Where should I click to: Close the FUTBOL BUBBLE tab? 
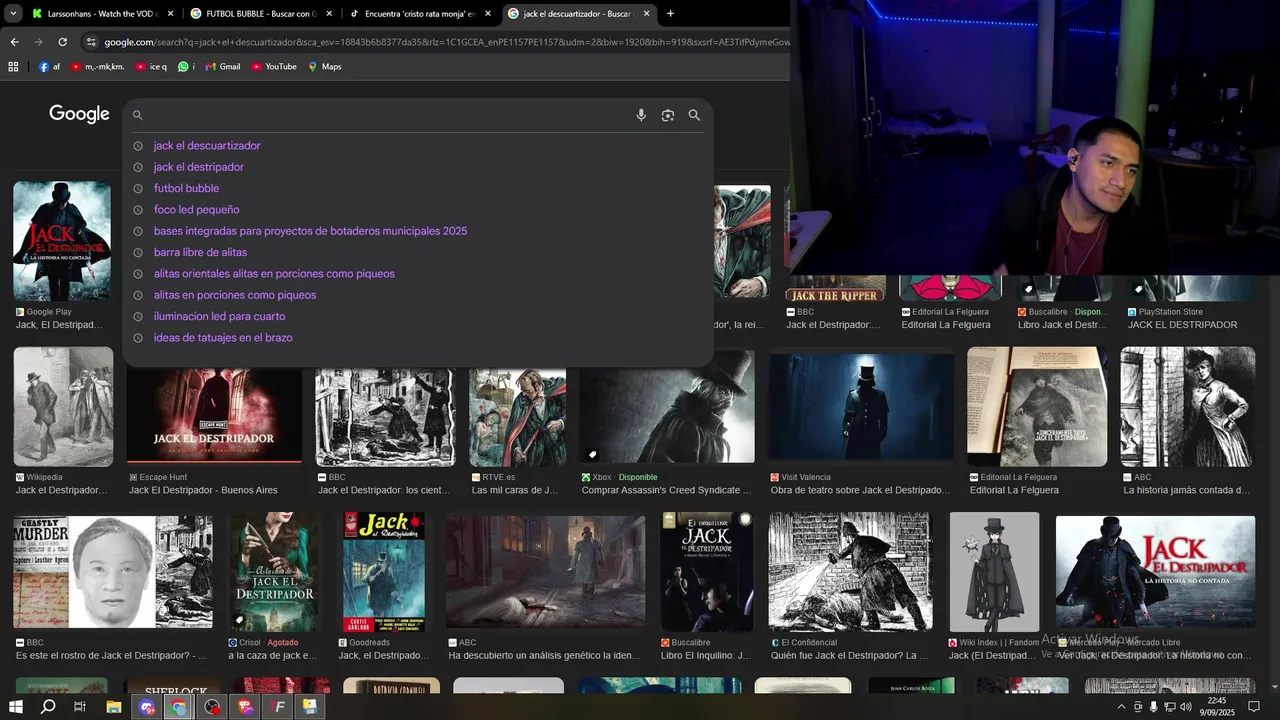[329, 14]
